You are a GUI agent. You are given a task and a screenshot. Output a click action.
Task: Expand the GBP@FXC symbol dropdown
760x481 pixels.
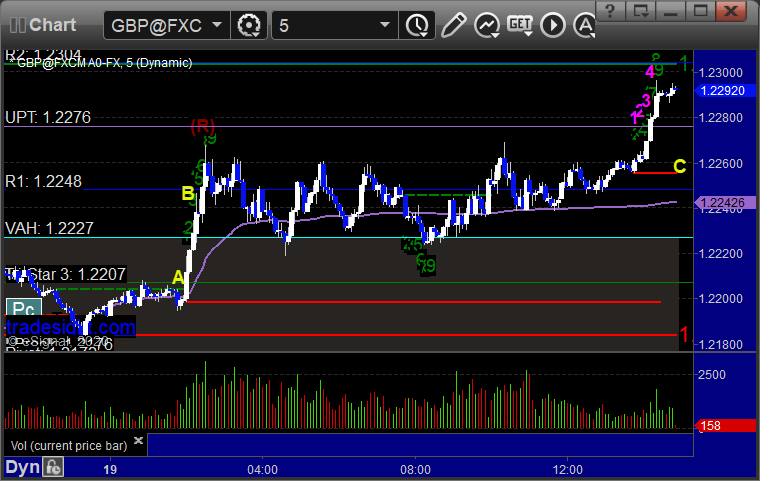click(x=217, y=24)
